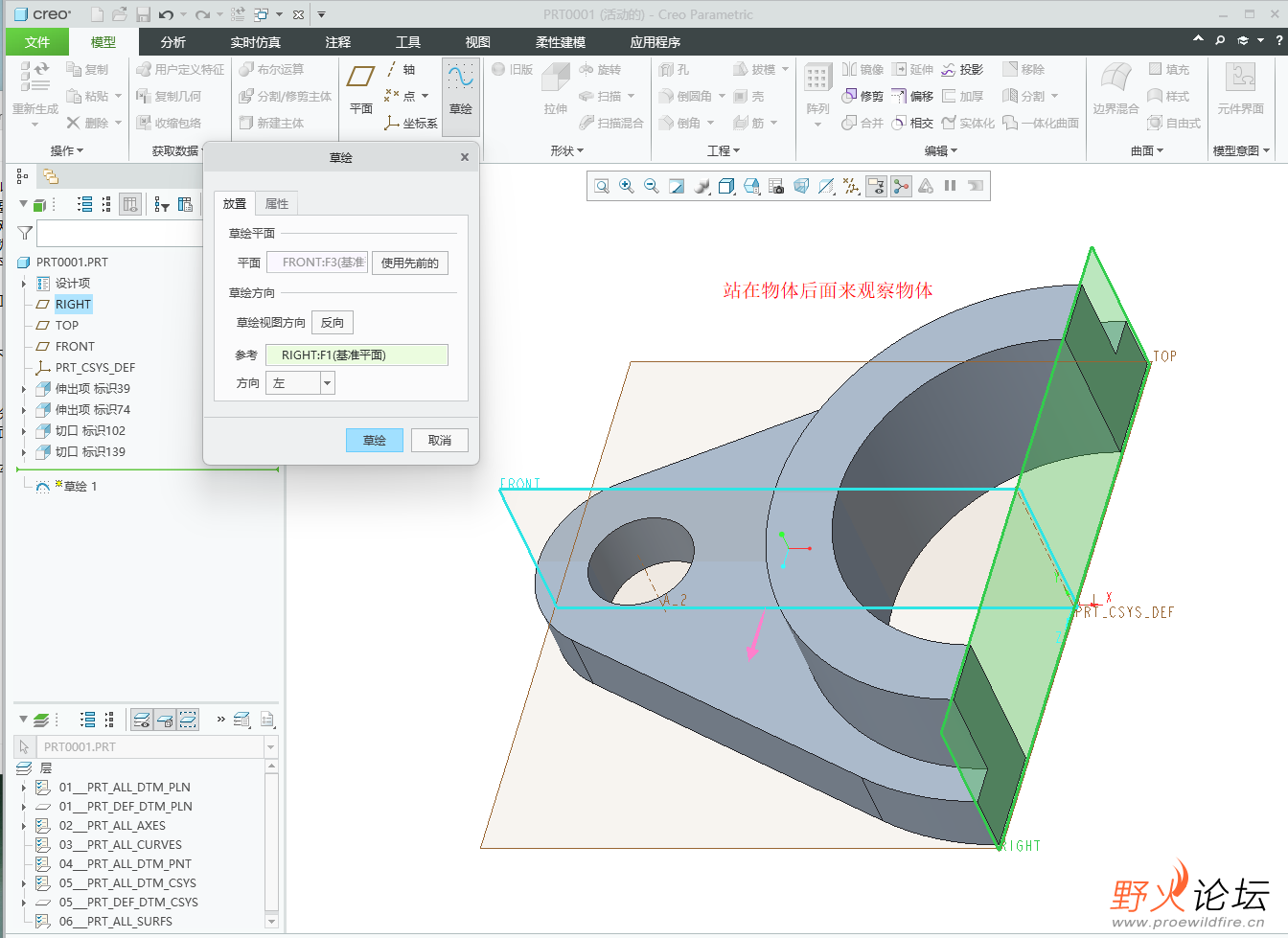Viewport: 1288px width, 938px height.
Task: Click the Project (投影) tool
Action: tap(962, 69)
